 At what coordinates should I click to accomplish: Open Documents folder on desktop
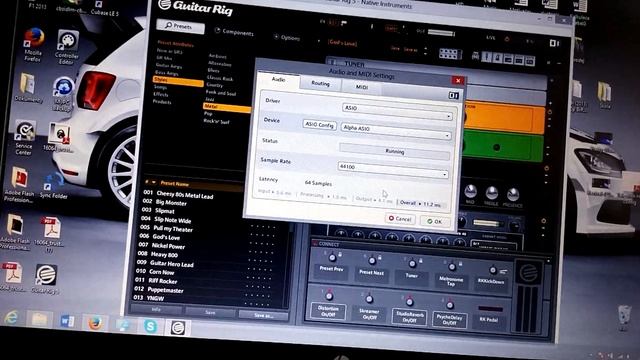click(29, 87)
